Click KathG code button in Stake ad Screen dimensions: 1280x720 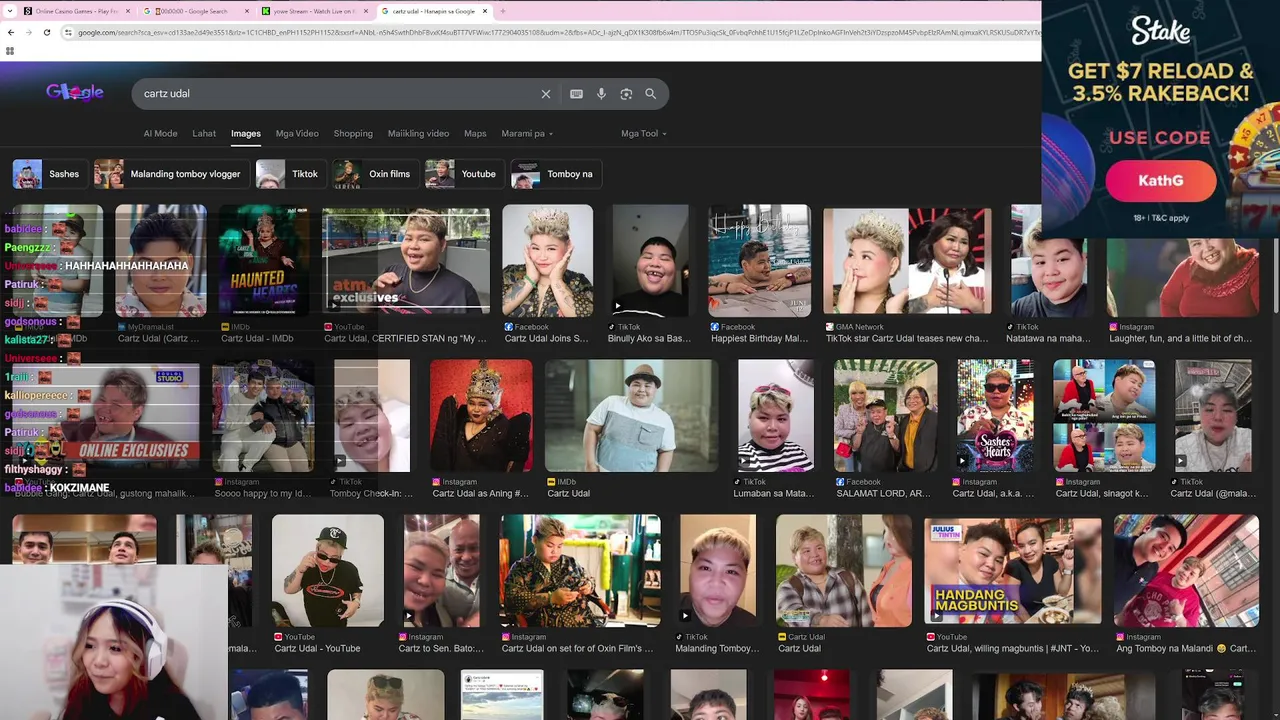[x=1160, y=181]
